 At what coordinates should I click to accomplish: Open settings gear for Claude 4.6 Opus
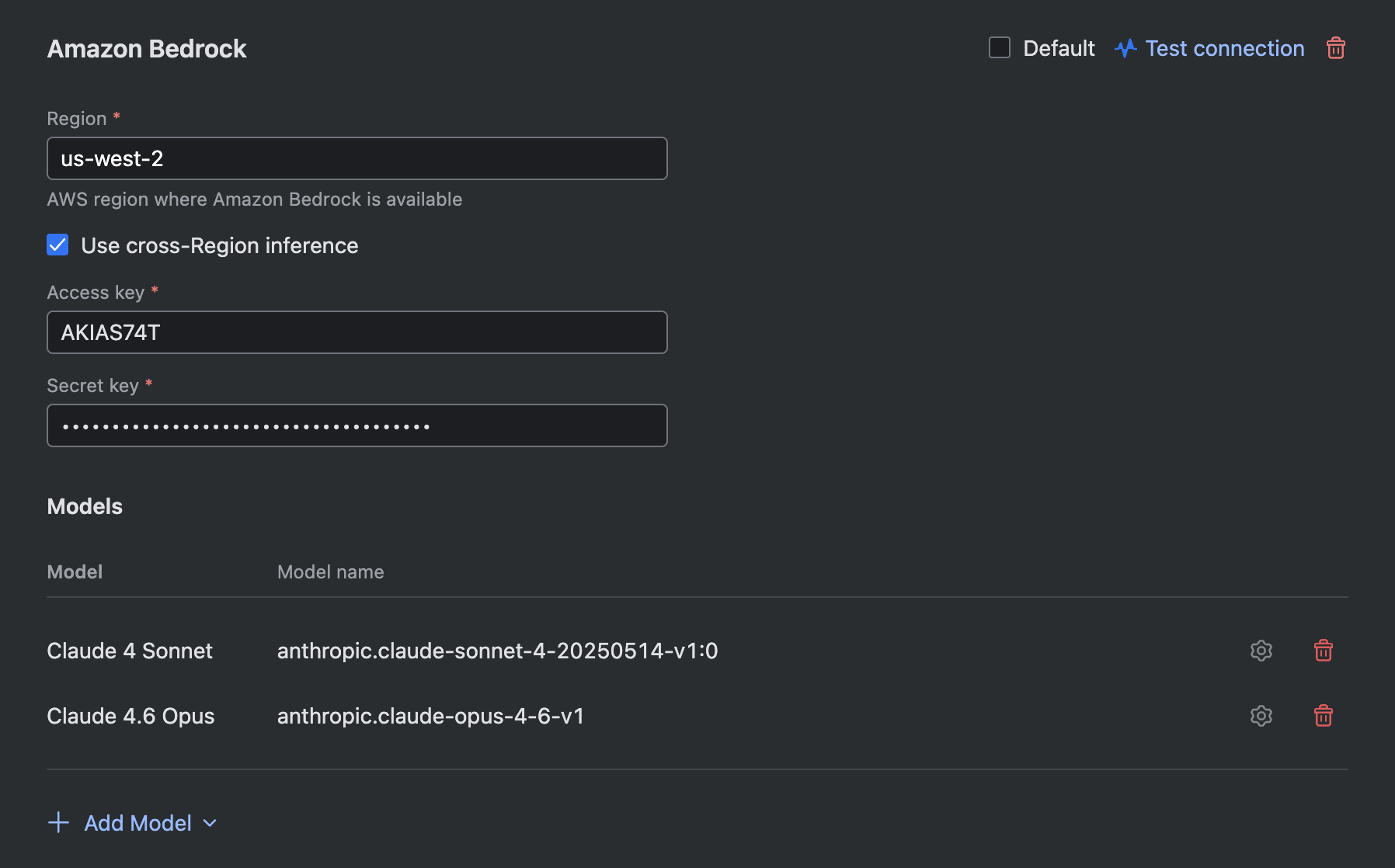[x=1261, y=716]
